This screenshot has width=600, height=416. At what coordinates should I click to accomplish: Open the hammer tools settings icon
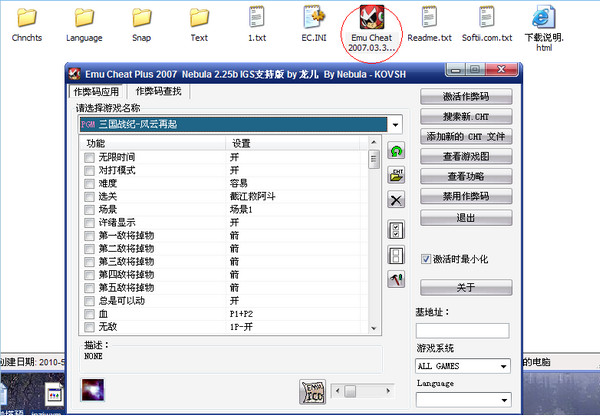396,279
